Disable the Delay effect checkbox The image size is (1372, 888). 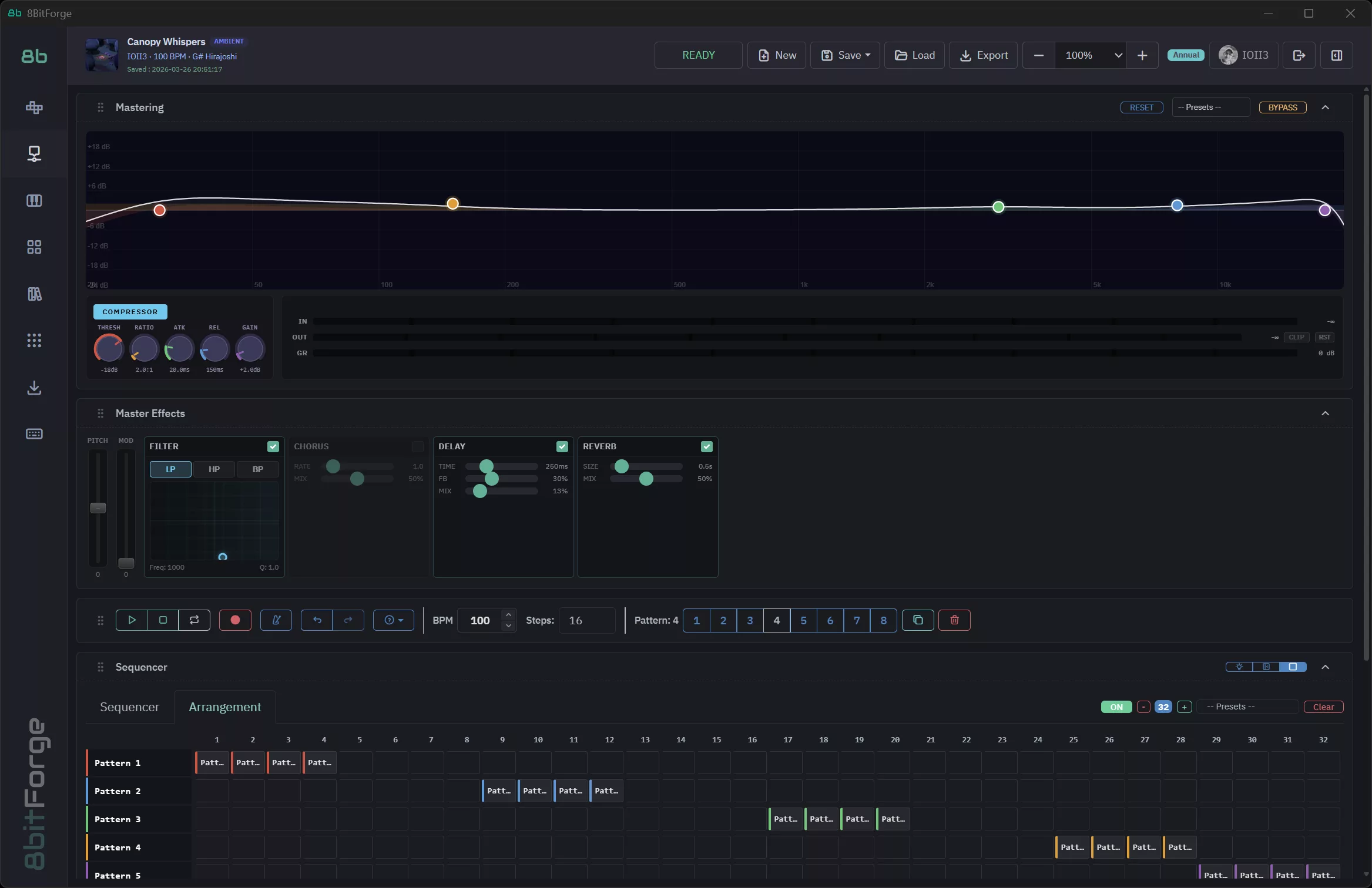tap(562, 446)
